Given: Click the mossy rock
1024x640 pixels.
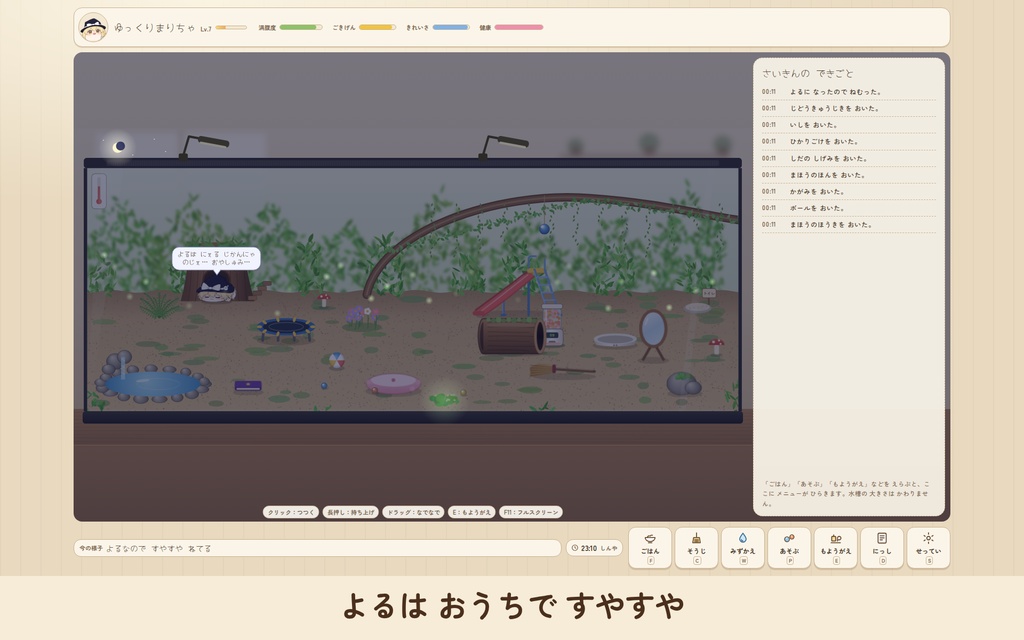Looking at the screenshot, I should click(683, 383).
